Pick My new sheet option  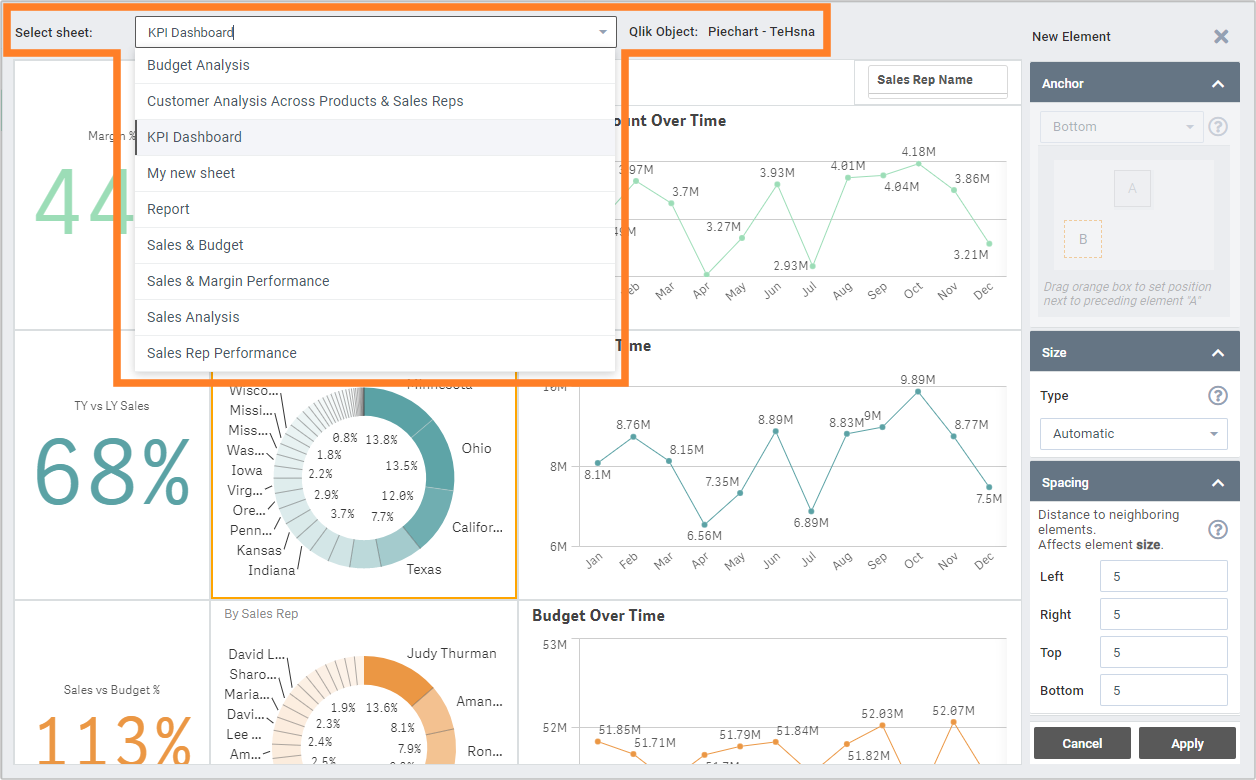tap(375, 173)
